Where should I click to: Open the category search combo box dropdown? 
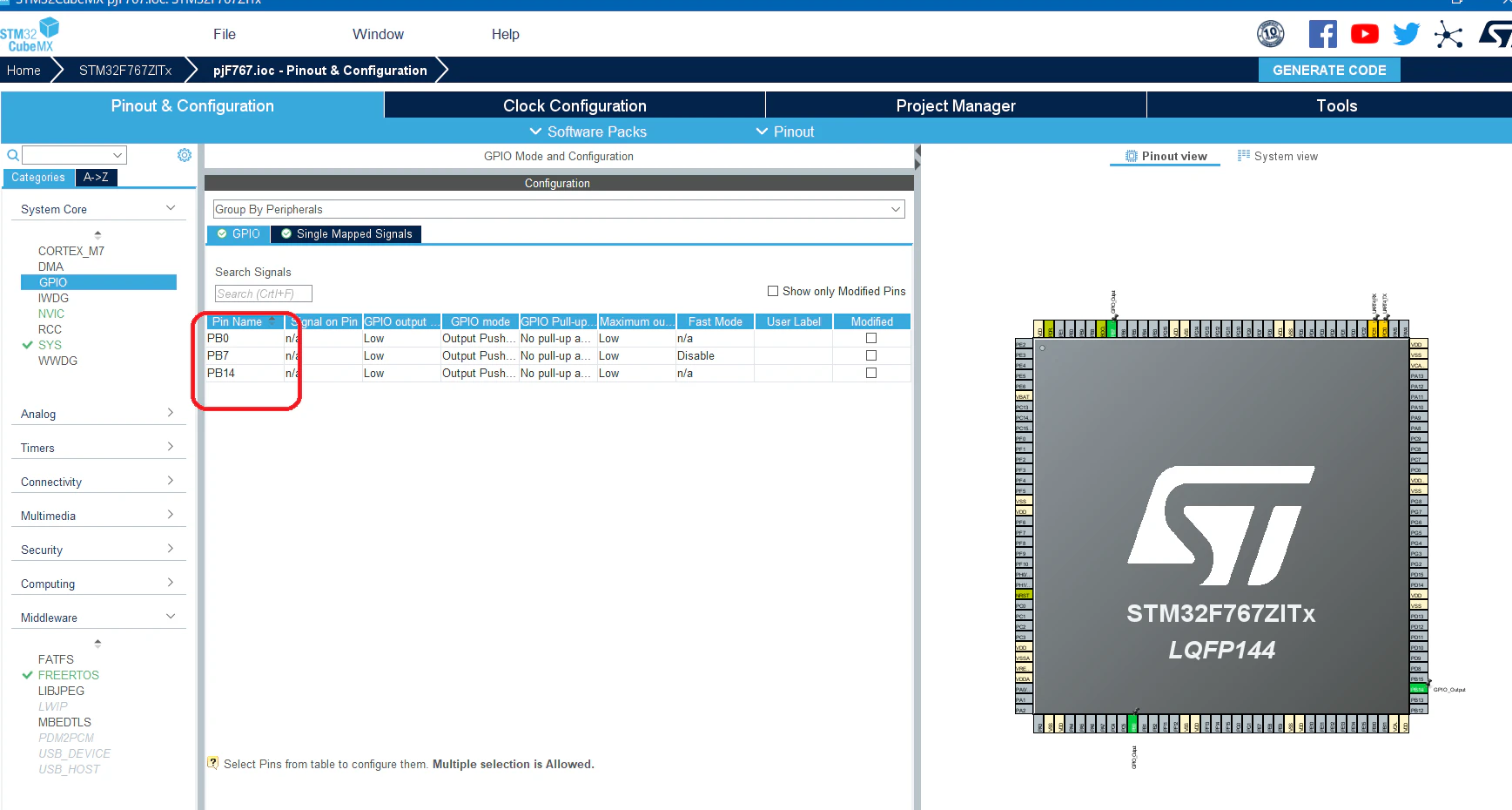118,155
